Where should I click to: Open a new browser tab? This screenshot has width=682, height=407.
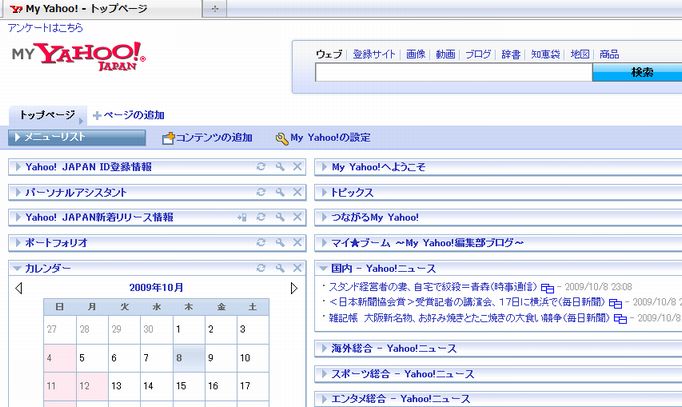[x=215, y=9]
